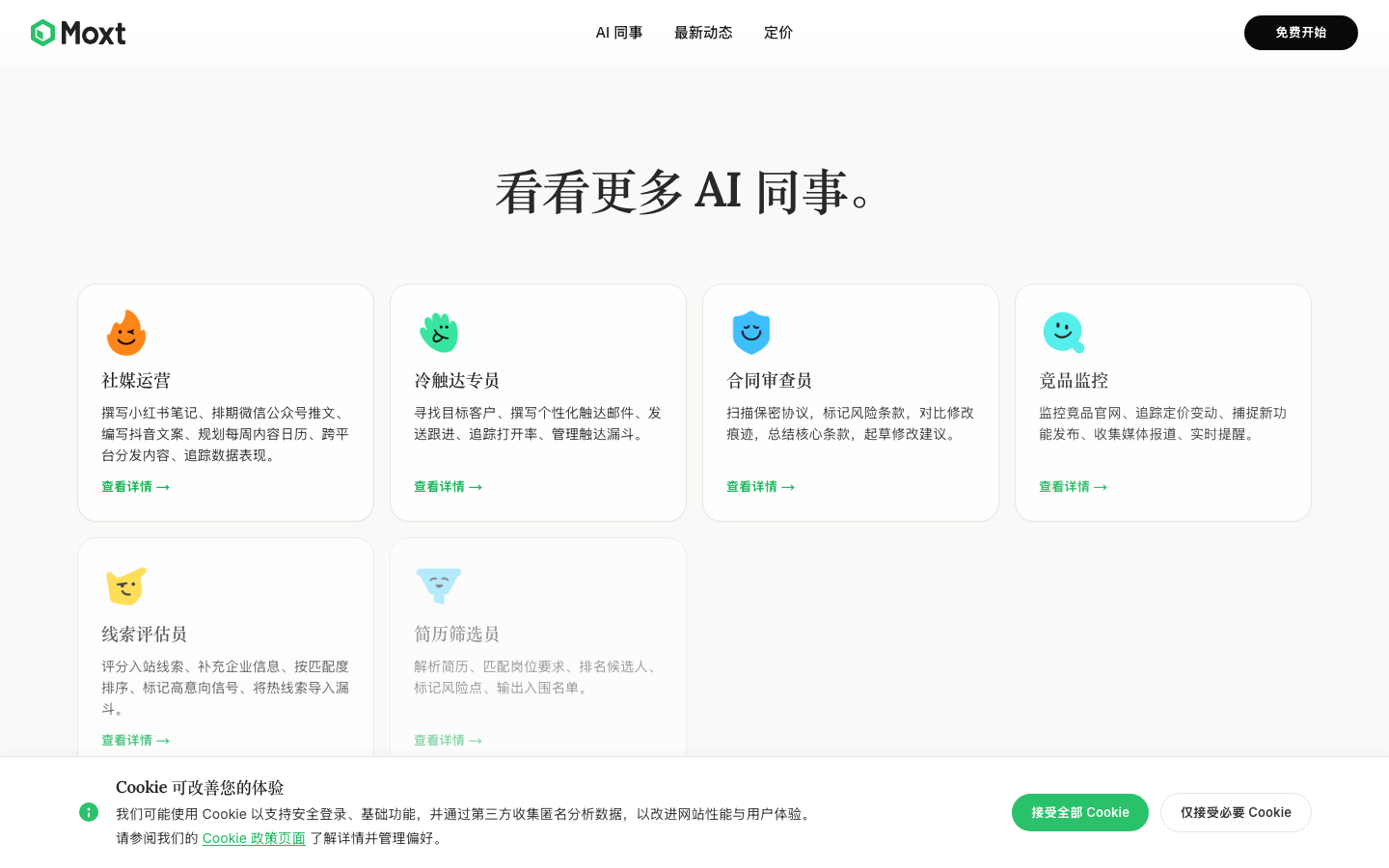The width and height of the screenshot is (1389, 868).
Task: Select the 线索评估员 card title
Action: 145,635
